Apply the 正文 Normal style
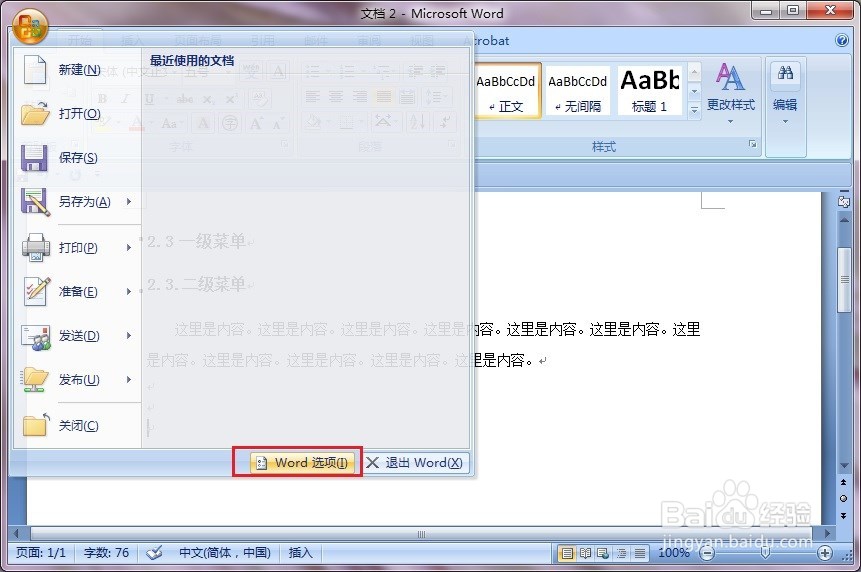The width and height of the screenshot is (861, 572). pyautogui.click(x=506, y=91)
